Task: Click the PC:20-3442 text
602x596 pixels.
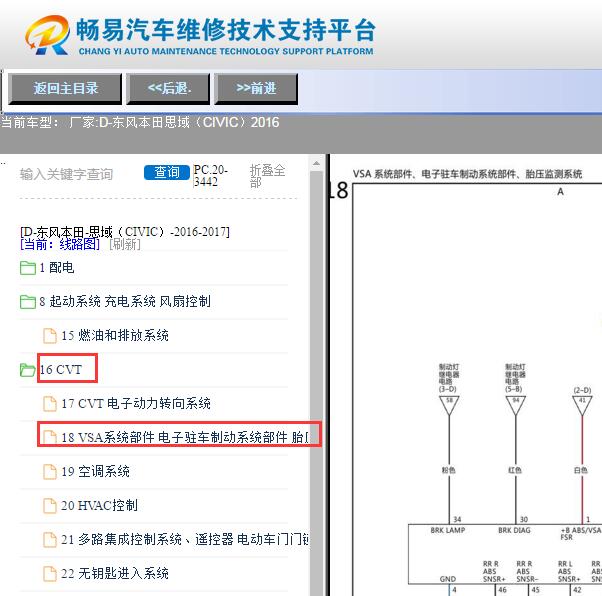Action: pyautogui.click(x=211, y=175)
